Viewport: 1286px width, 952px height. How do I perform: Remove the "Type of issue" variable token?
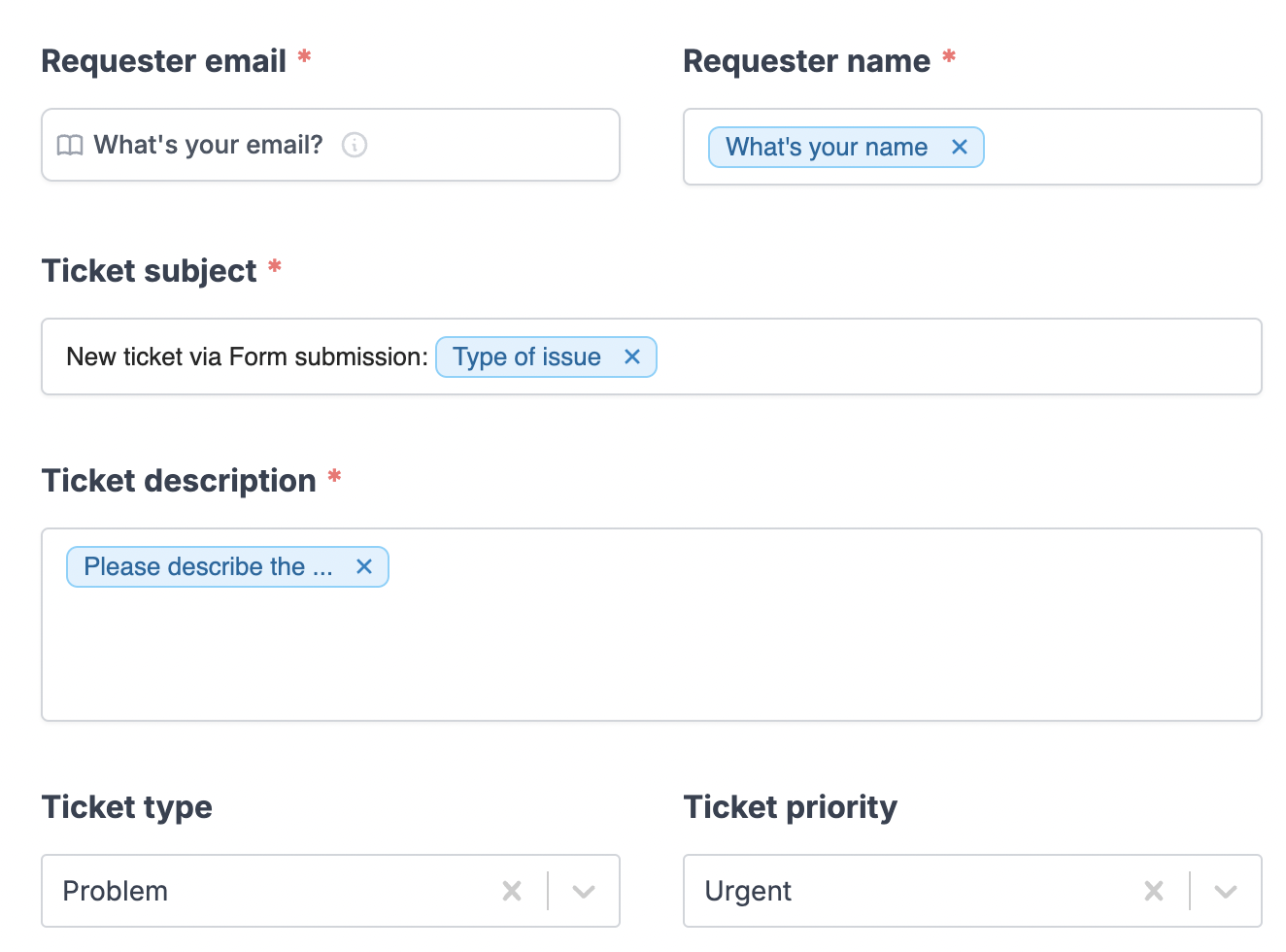(631, 357)
